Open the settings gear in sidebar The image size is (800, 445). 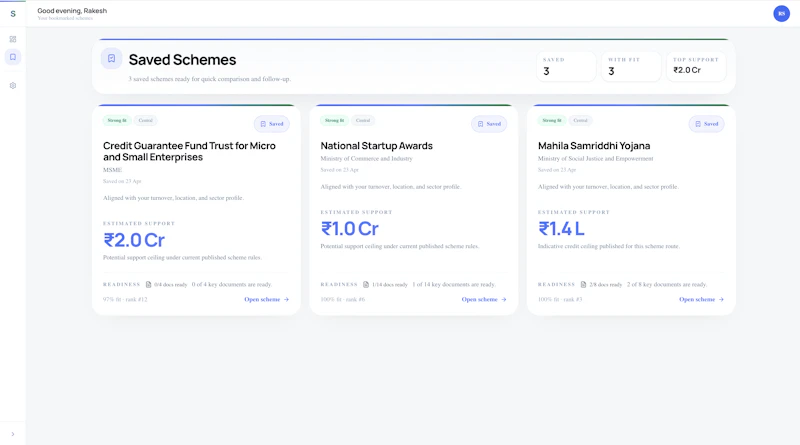coord(13,86)
